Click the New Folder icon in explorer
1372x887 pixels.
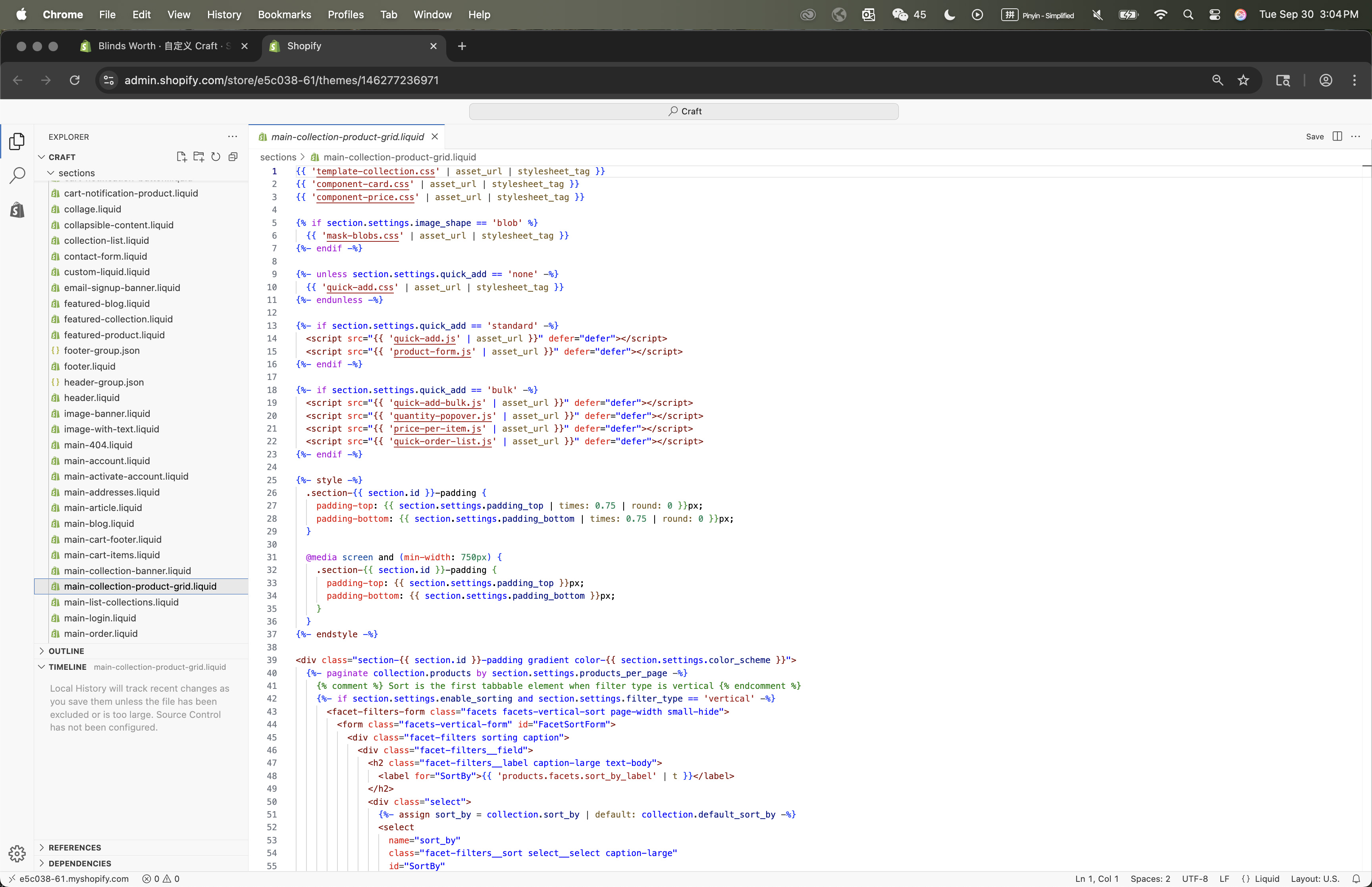pos(198,157)
